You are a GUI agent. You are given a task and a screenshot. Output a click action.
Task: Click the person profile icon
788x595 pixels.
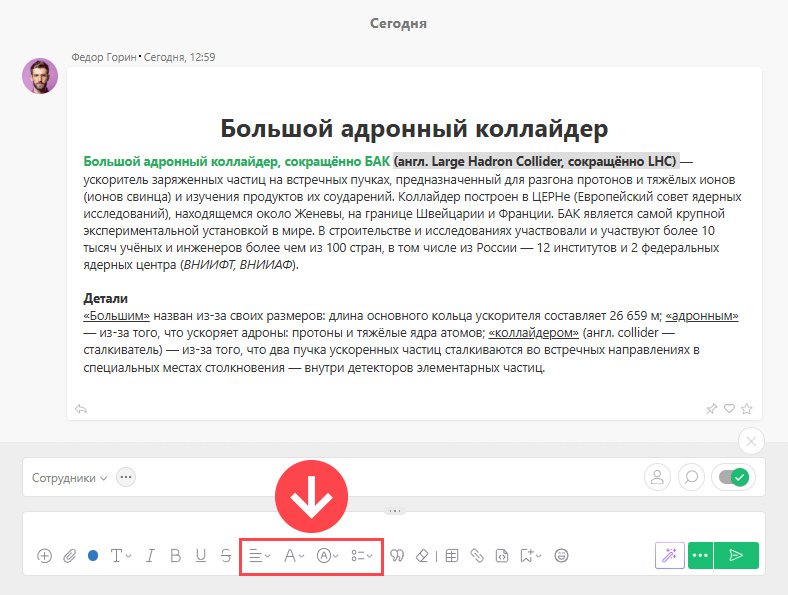(x=657, y=477)
